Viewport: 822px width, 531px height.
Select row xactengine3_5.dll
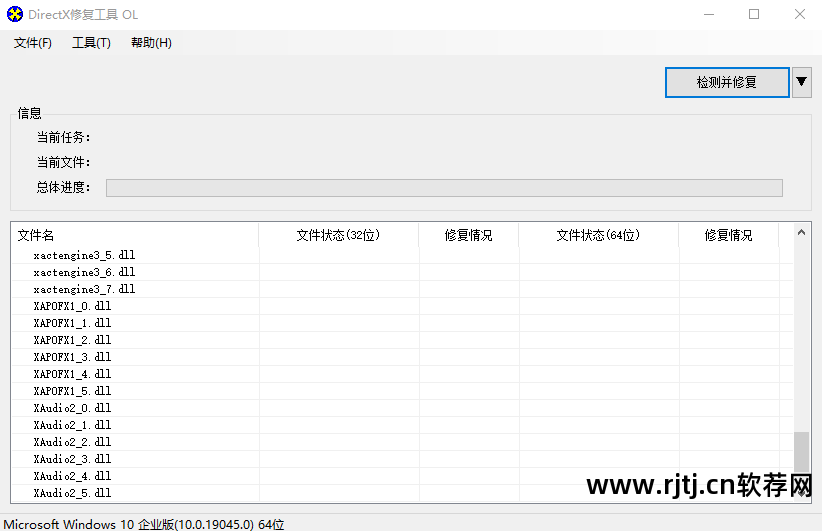click(402, 255)
